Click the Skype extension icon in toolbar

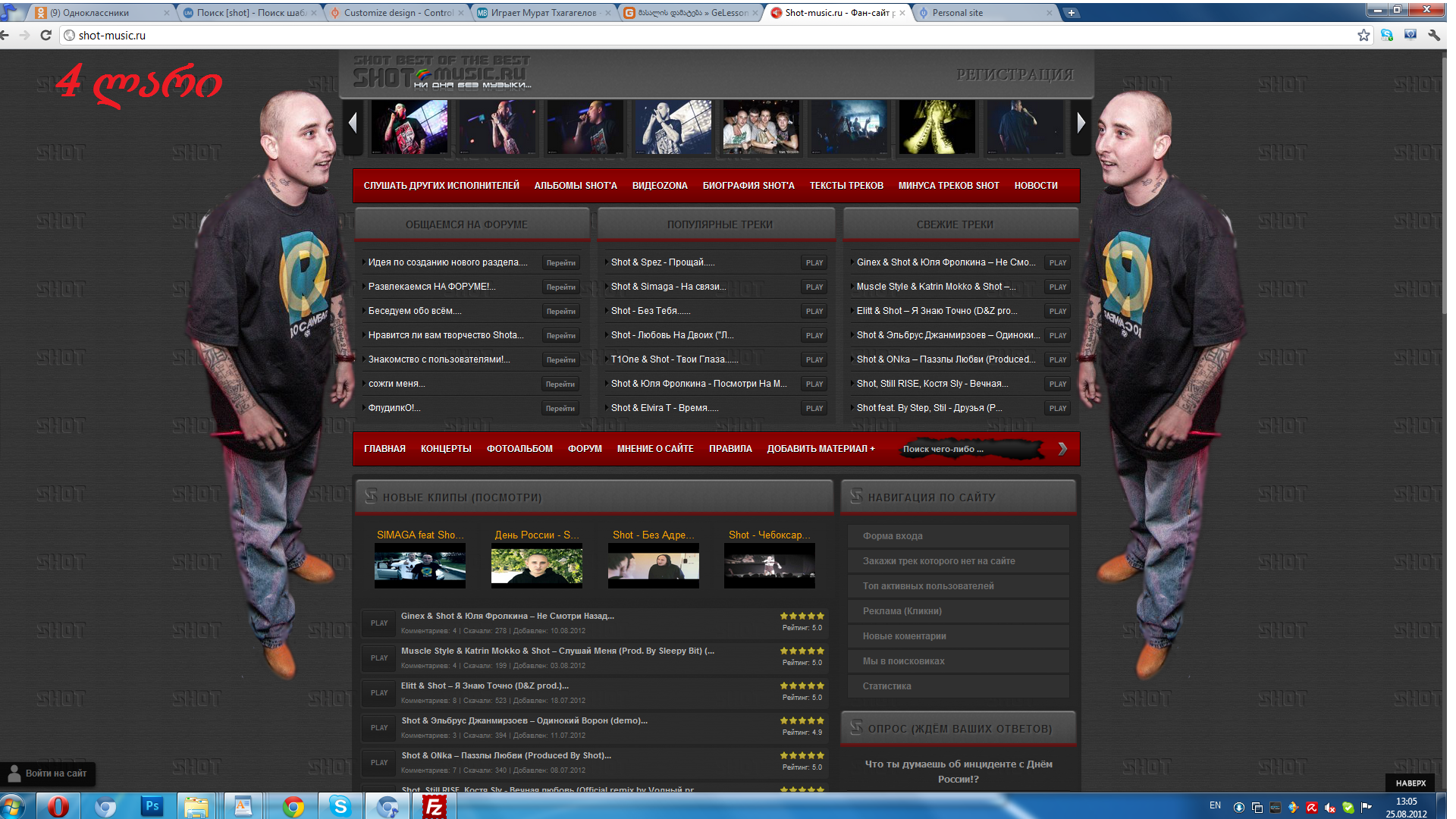(1387, 35)
